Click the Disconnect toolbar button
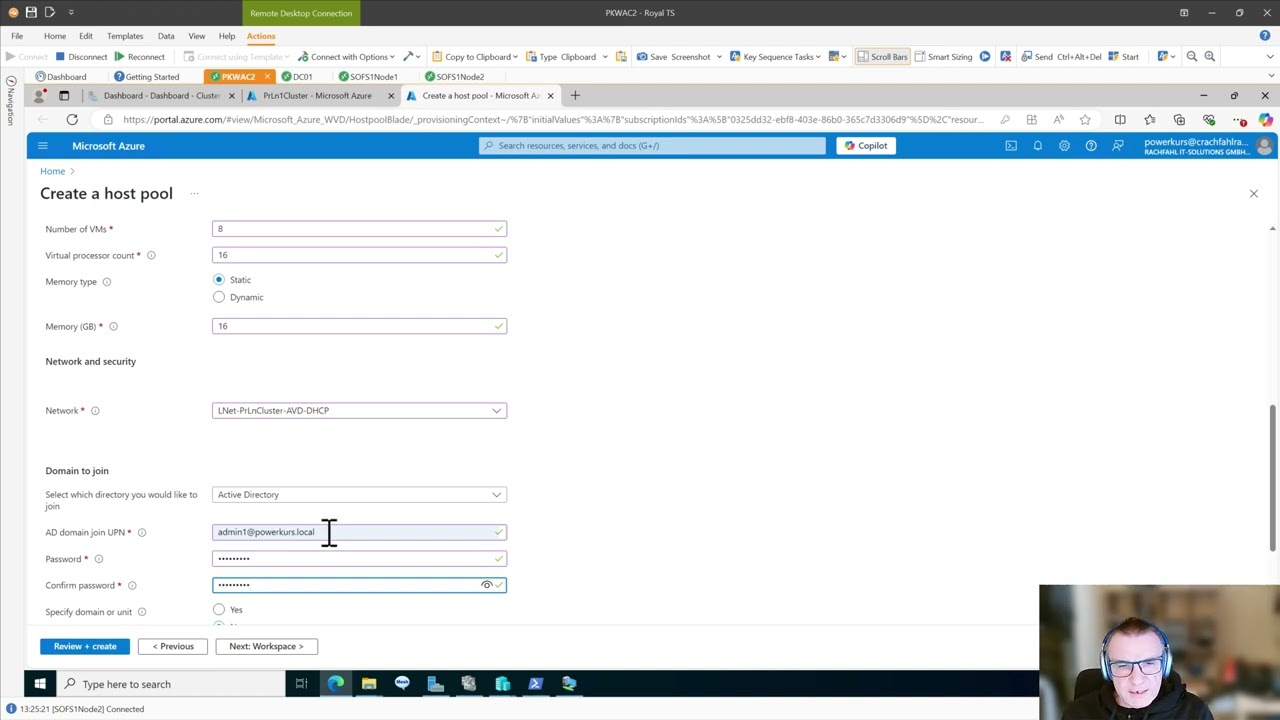This screenshot has width=1280, height=720. pos(81,56)
